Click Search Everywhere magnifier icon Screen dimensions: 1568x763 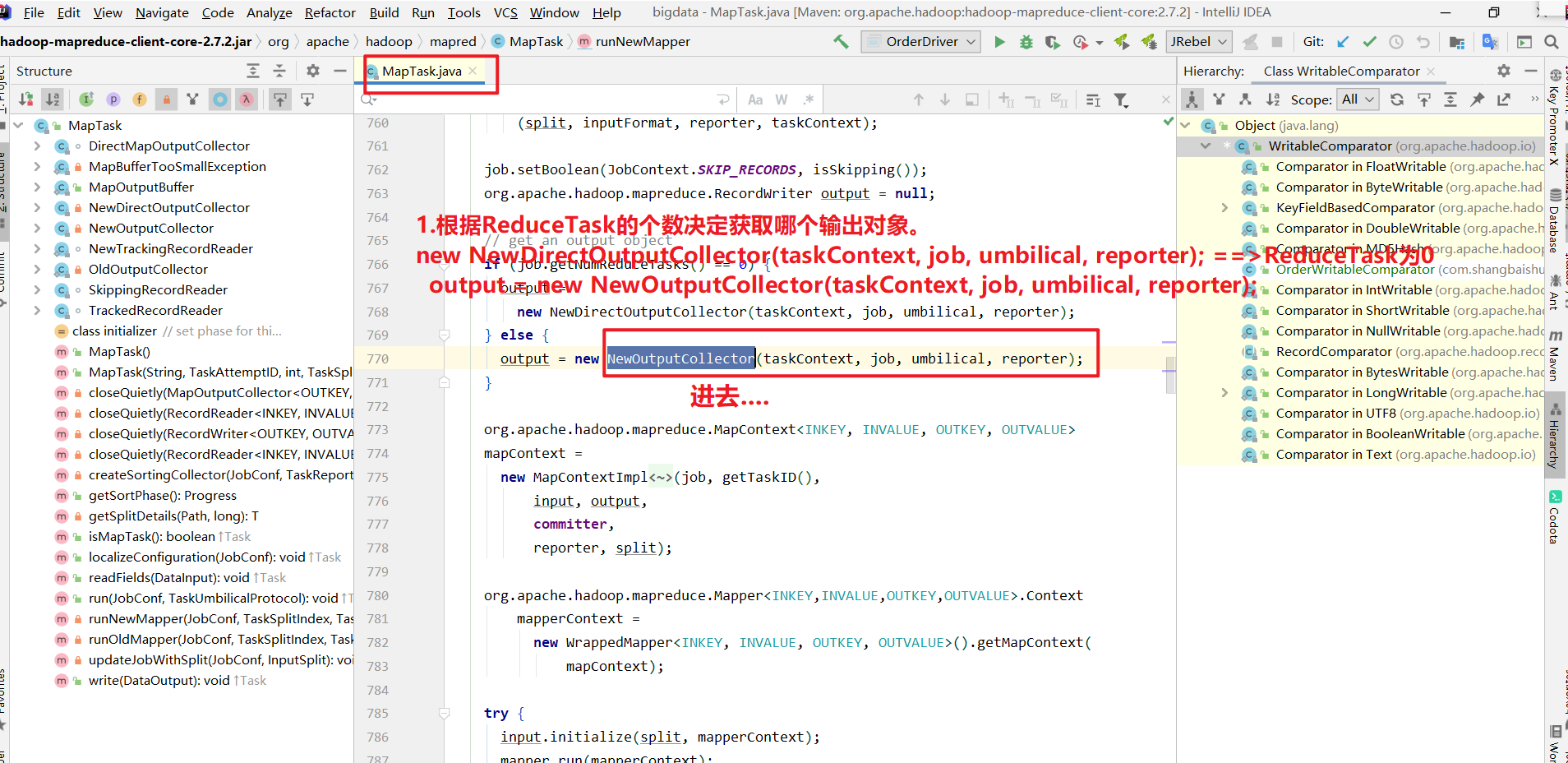[x=1551, y=42]
